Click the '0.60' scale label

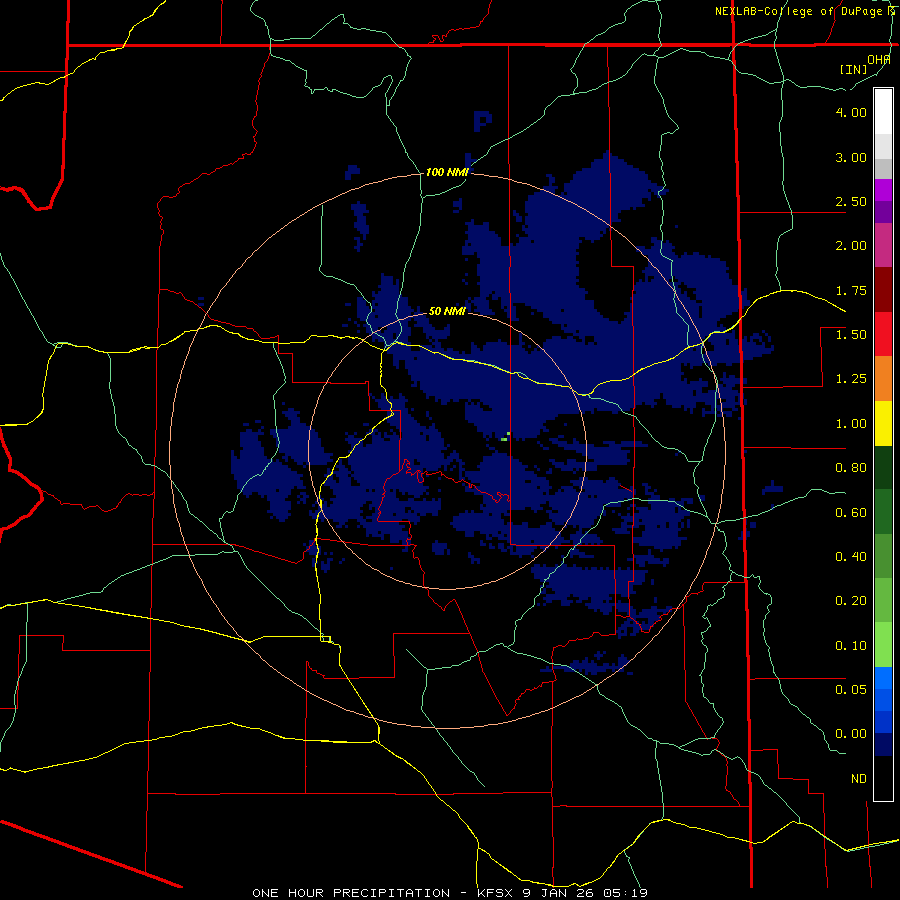(851, 513)
